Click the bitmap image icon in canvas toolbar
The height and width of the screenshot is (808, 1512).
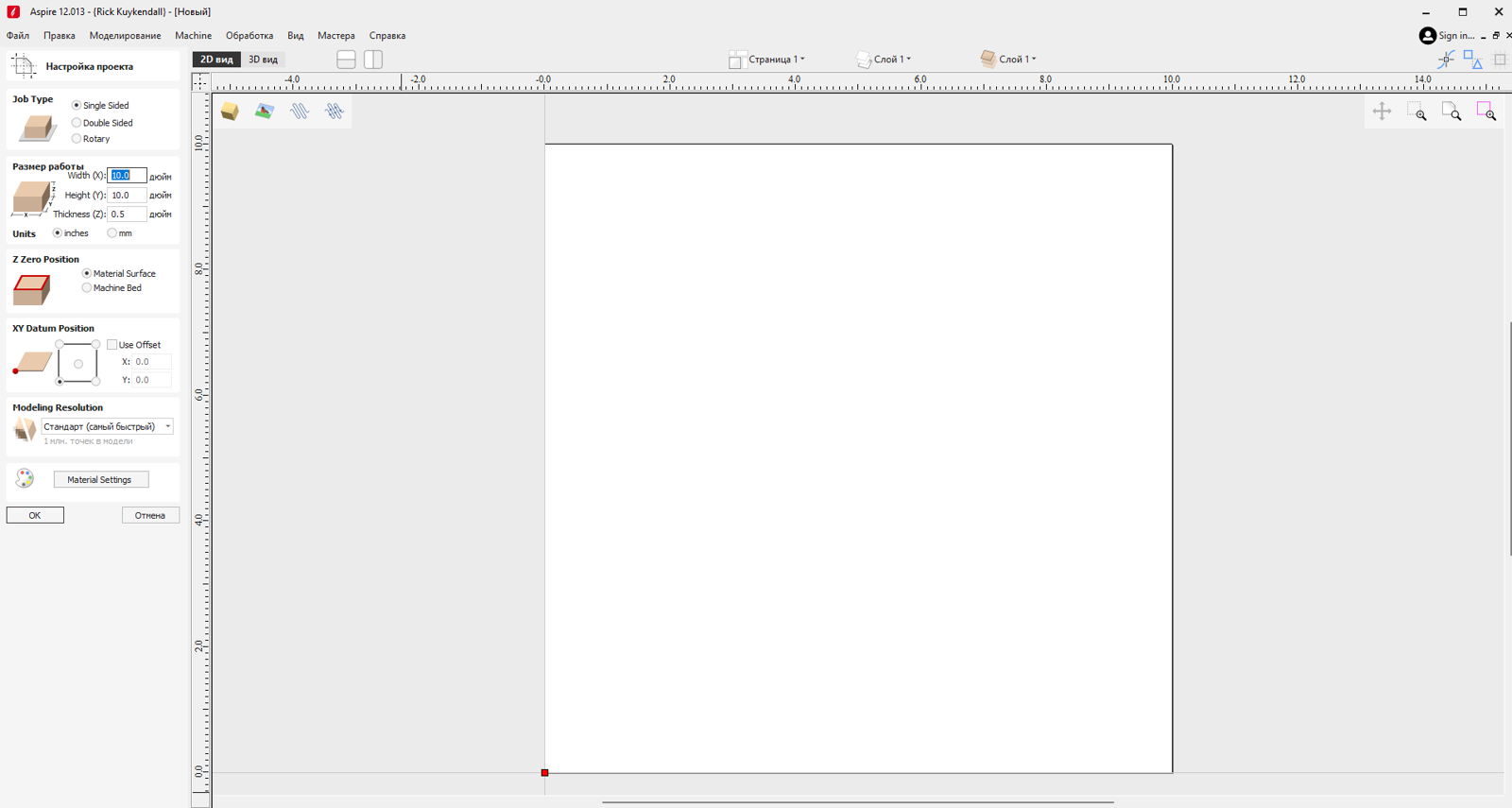pos(265,112)
